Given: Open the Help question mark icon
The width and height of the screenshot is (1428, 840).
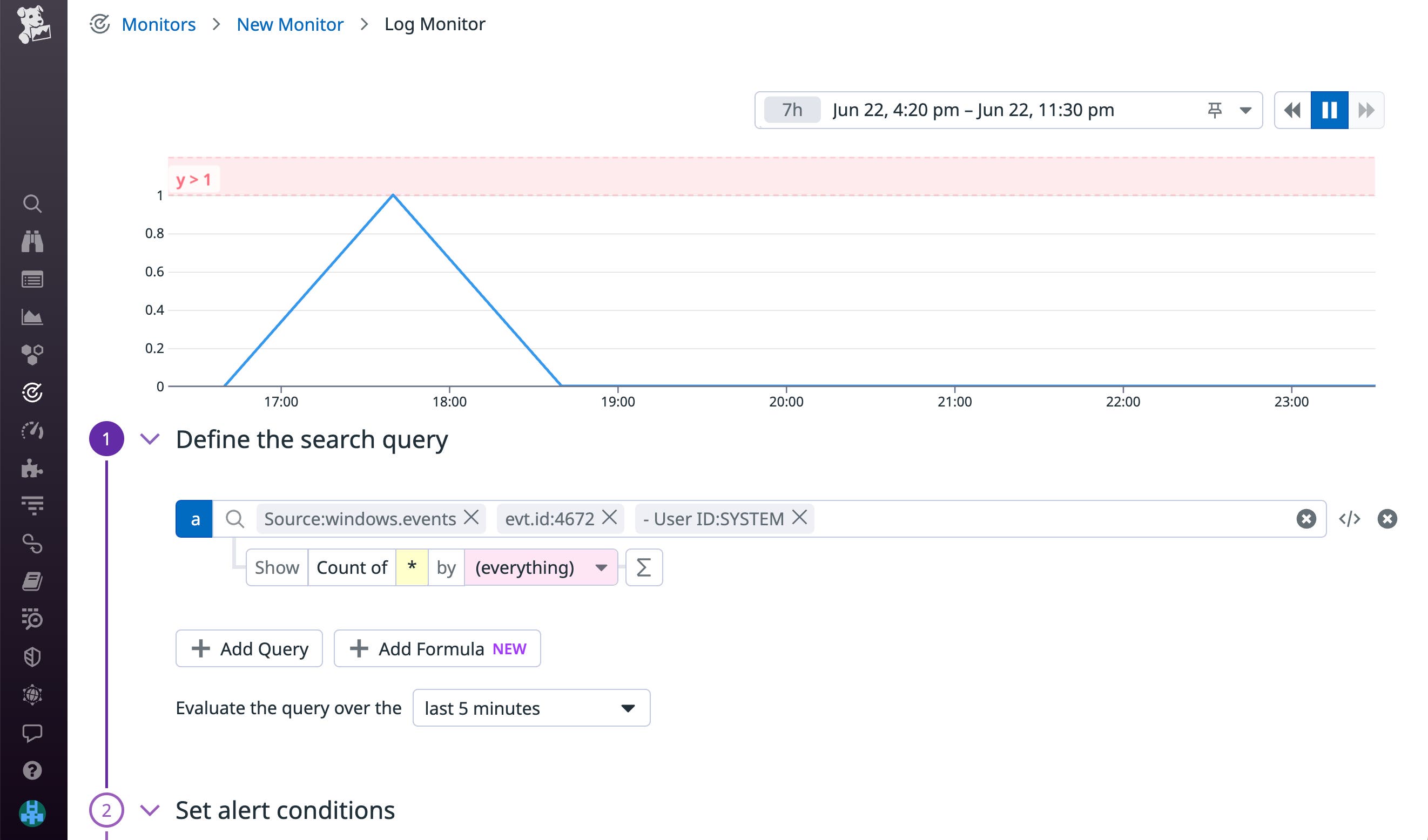Looking at the screenshot, I should [32, 770].
